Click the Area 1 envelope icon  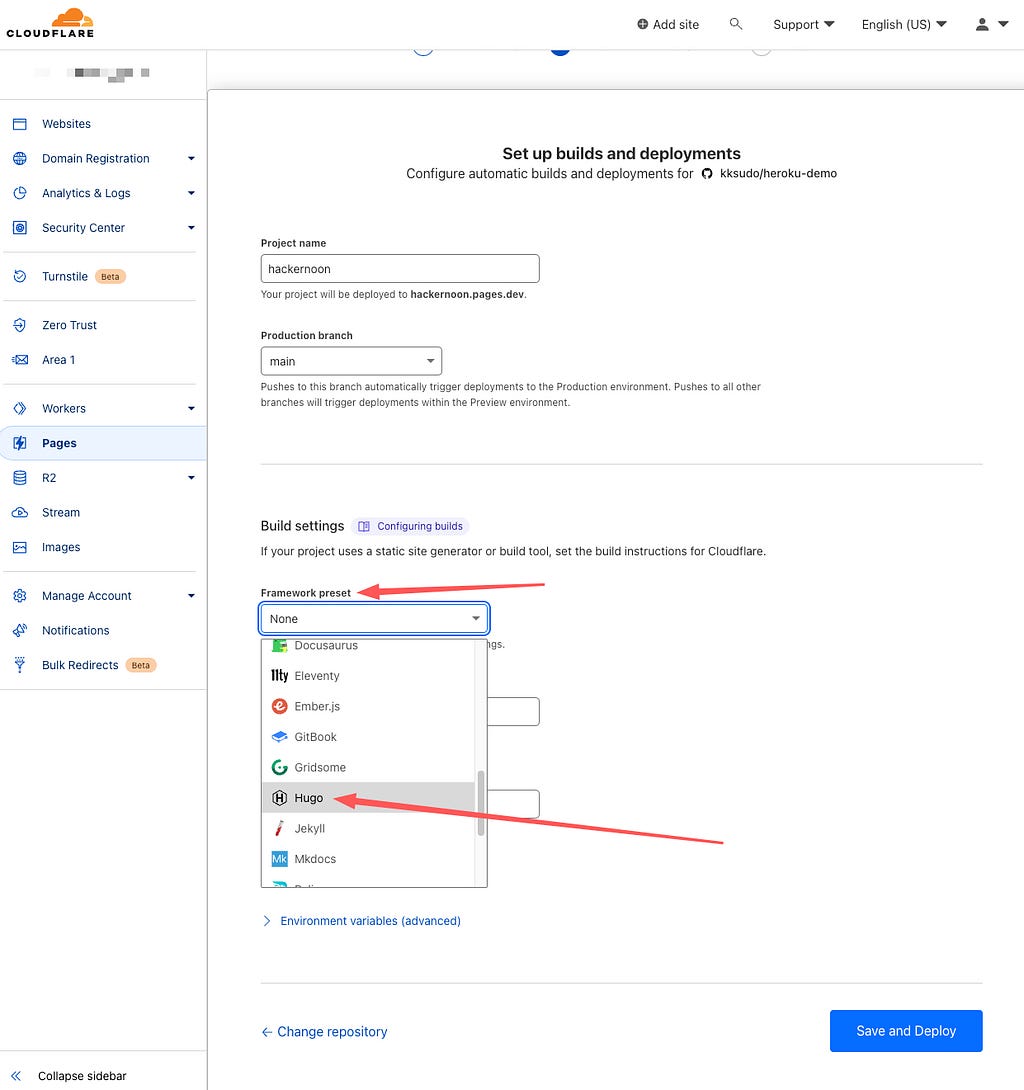(x=19, y=360)
